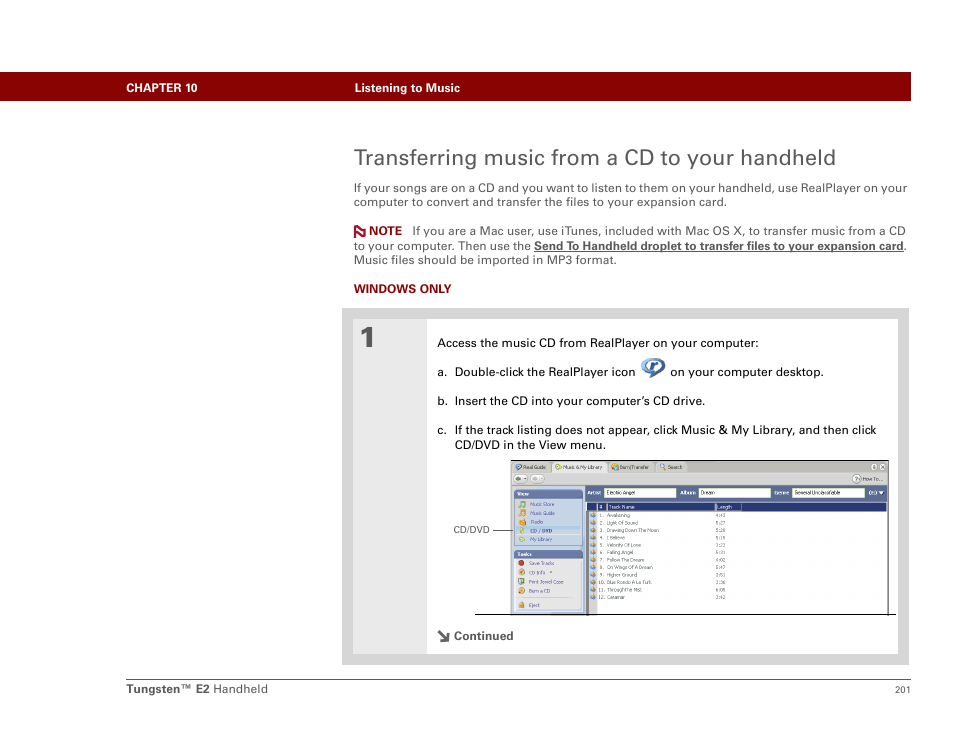Click the # column header
Image resolution: width=954 pixels, height=738 pixels.
[601, 507]
